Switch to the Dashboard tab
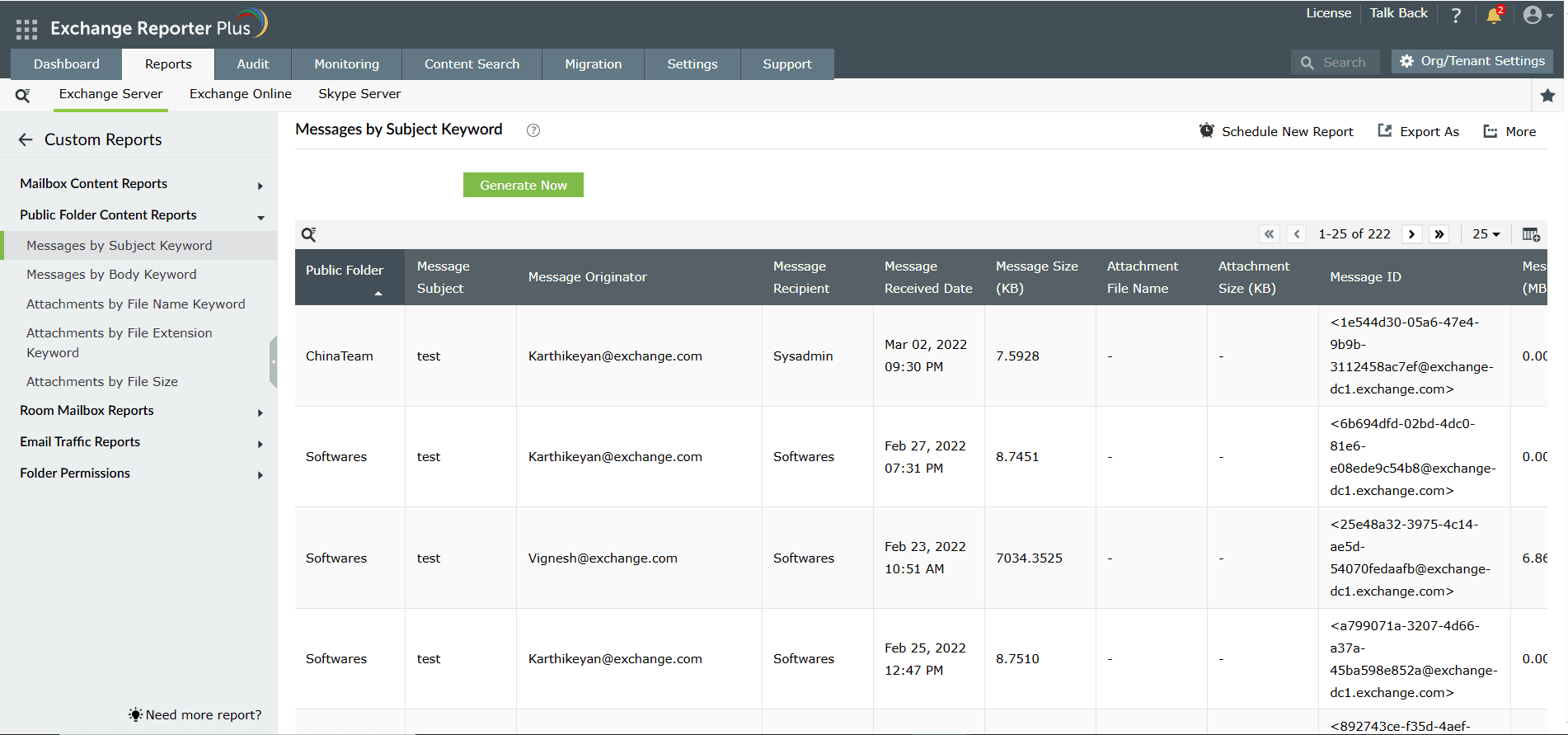Image resolution: width=1568 pixels, height=735 pixels. tap(67, 64)
